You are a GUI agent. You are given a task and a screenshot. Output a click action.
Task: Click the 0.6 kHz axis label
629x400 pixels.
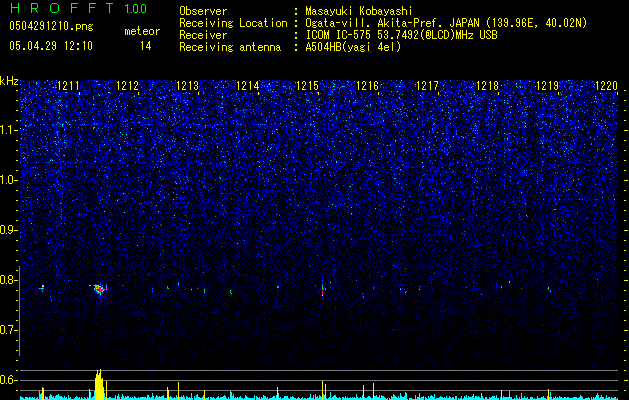9,380
